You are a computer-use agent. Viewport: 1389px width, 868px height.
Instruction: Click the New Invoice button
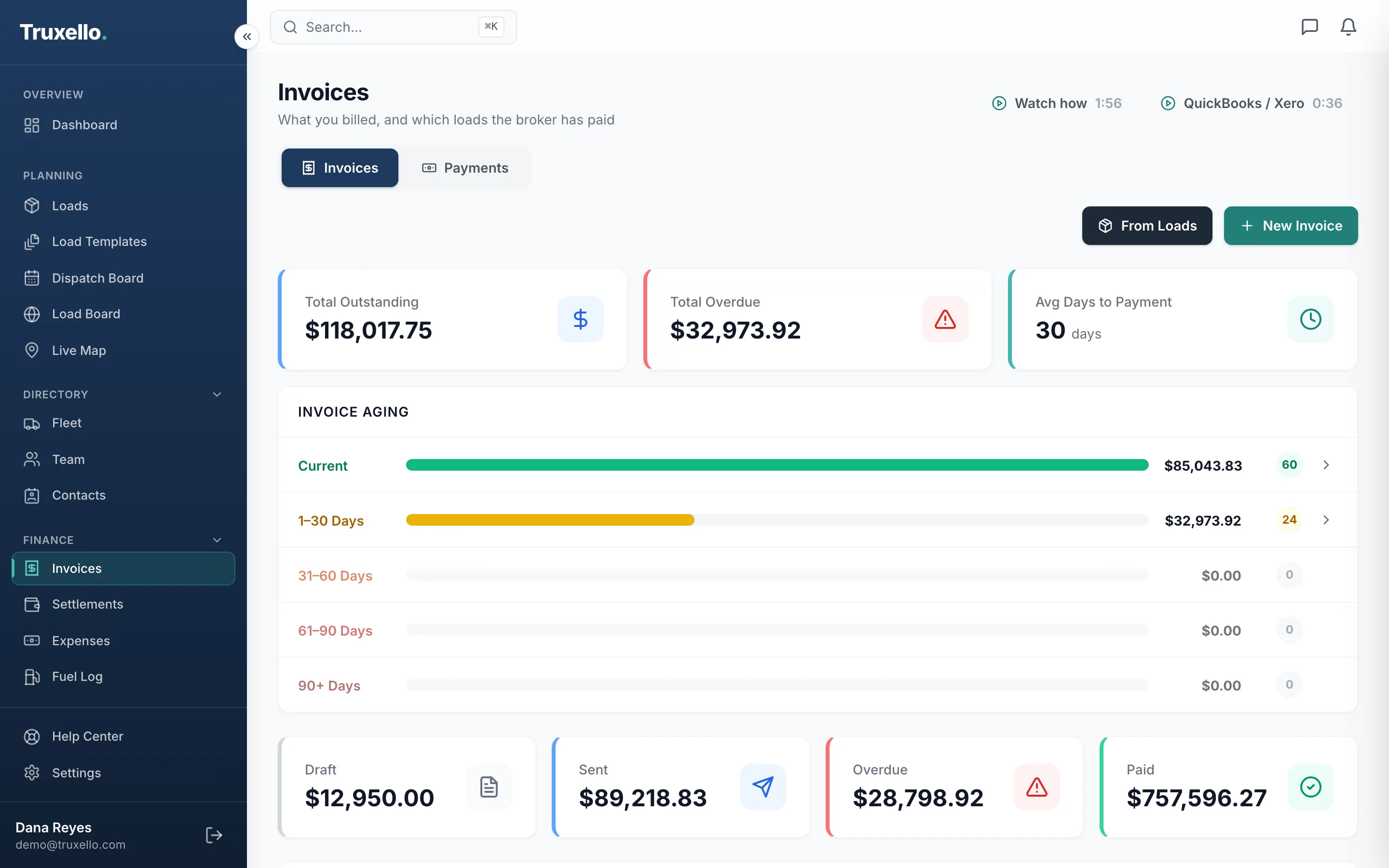click(1291, 226)
